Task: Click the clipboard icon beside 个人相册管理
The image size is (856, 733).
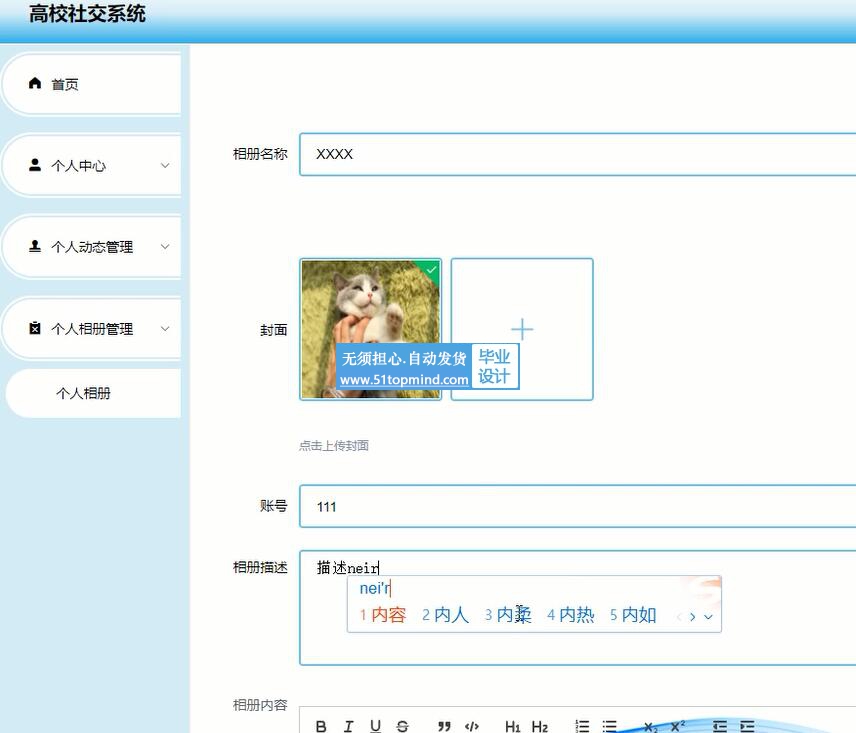Action: pos(35,328)
